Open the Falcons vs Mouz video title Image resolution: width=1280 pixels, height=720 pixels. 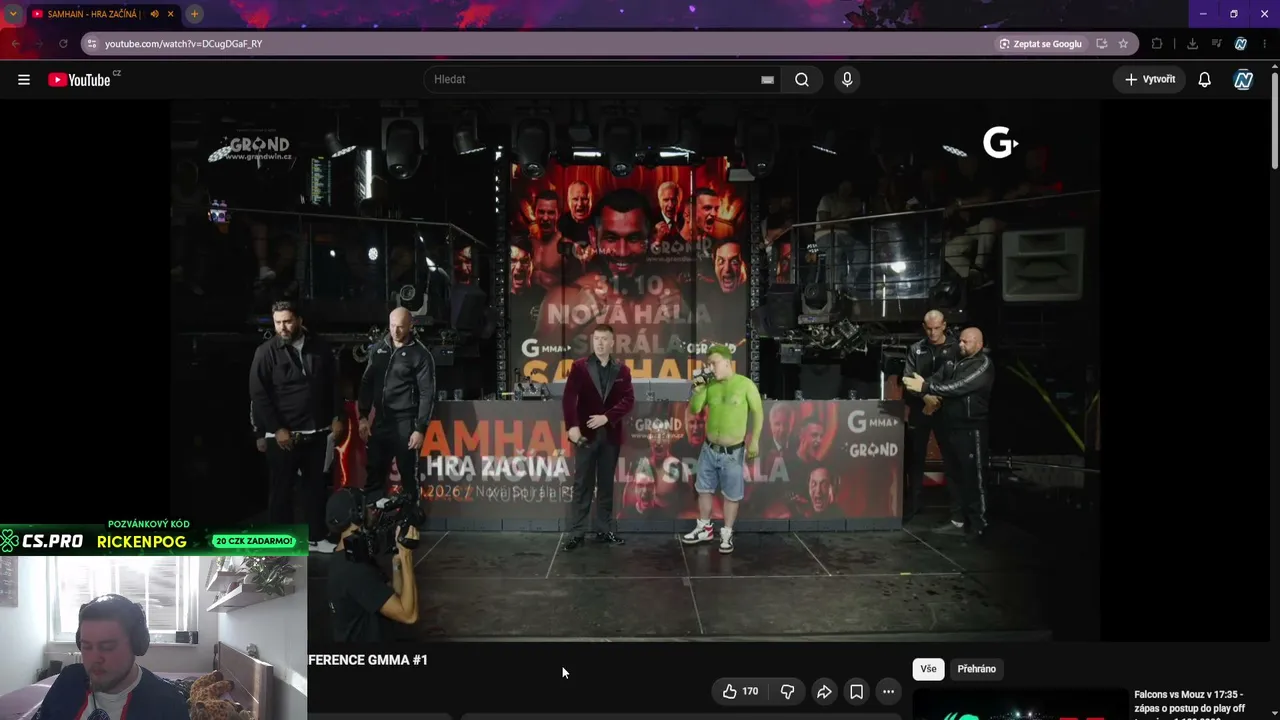pos(1189,702)
